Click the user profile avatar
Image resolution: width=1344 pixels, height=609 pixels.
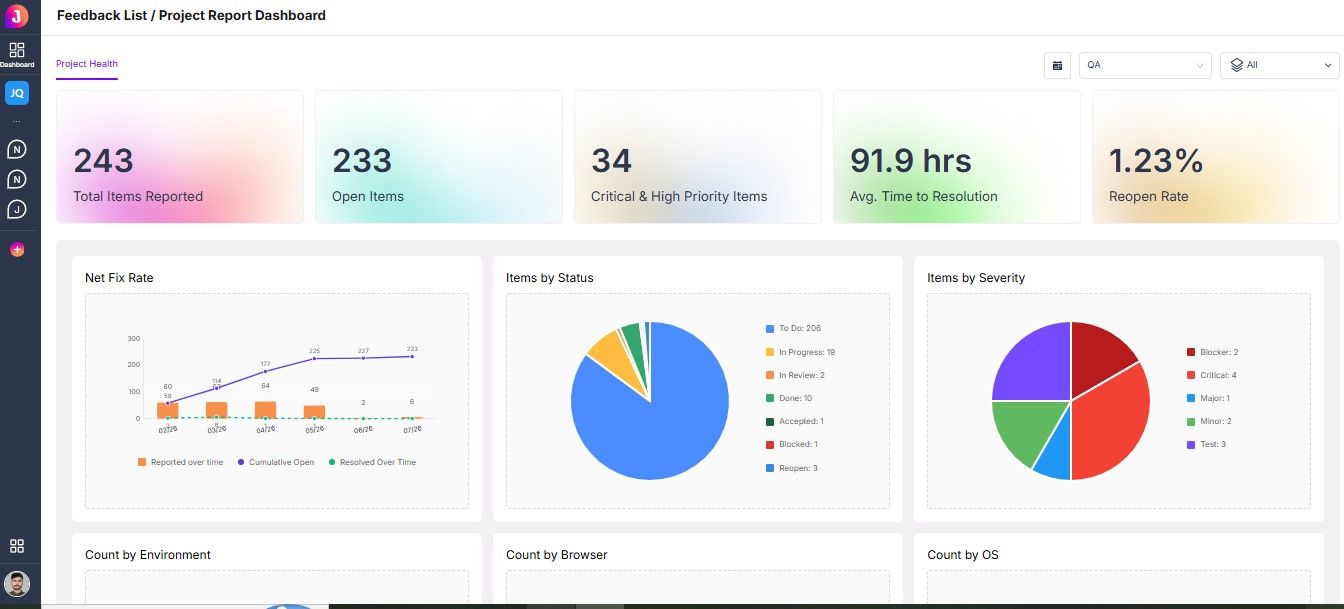pyautogui.click(x=17, y=583)
